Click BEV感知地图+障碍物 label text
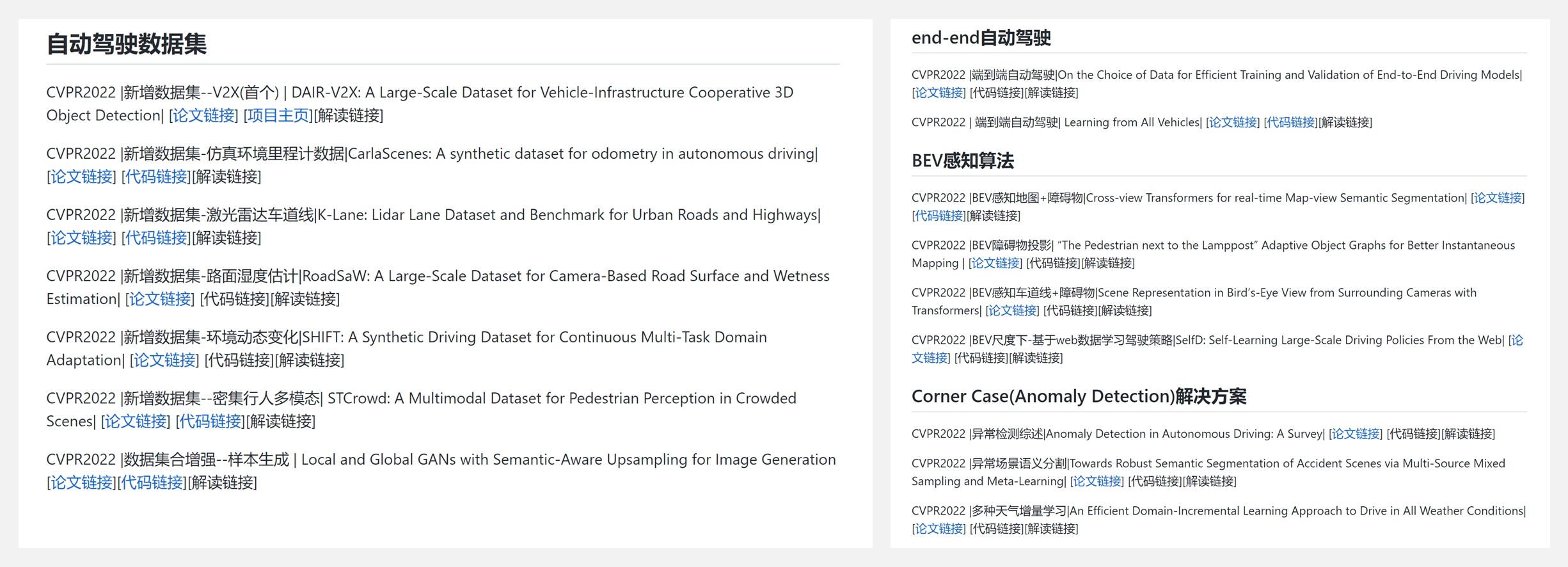The width and height of the screenshot is (1568, 567). click(1027, 198)
